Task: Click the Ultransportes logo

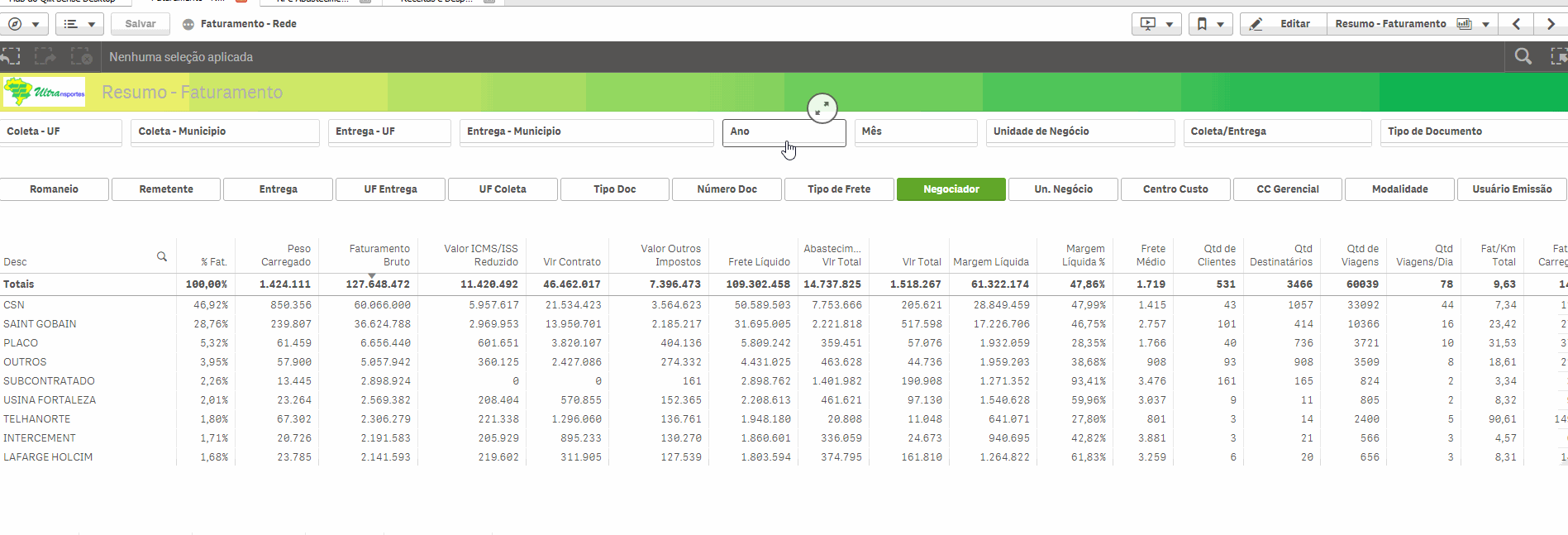Action: (45, 92)
